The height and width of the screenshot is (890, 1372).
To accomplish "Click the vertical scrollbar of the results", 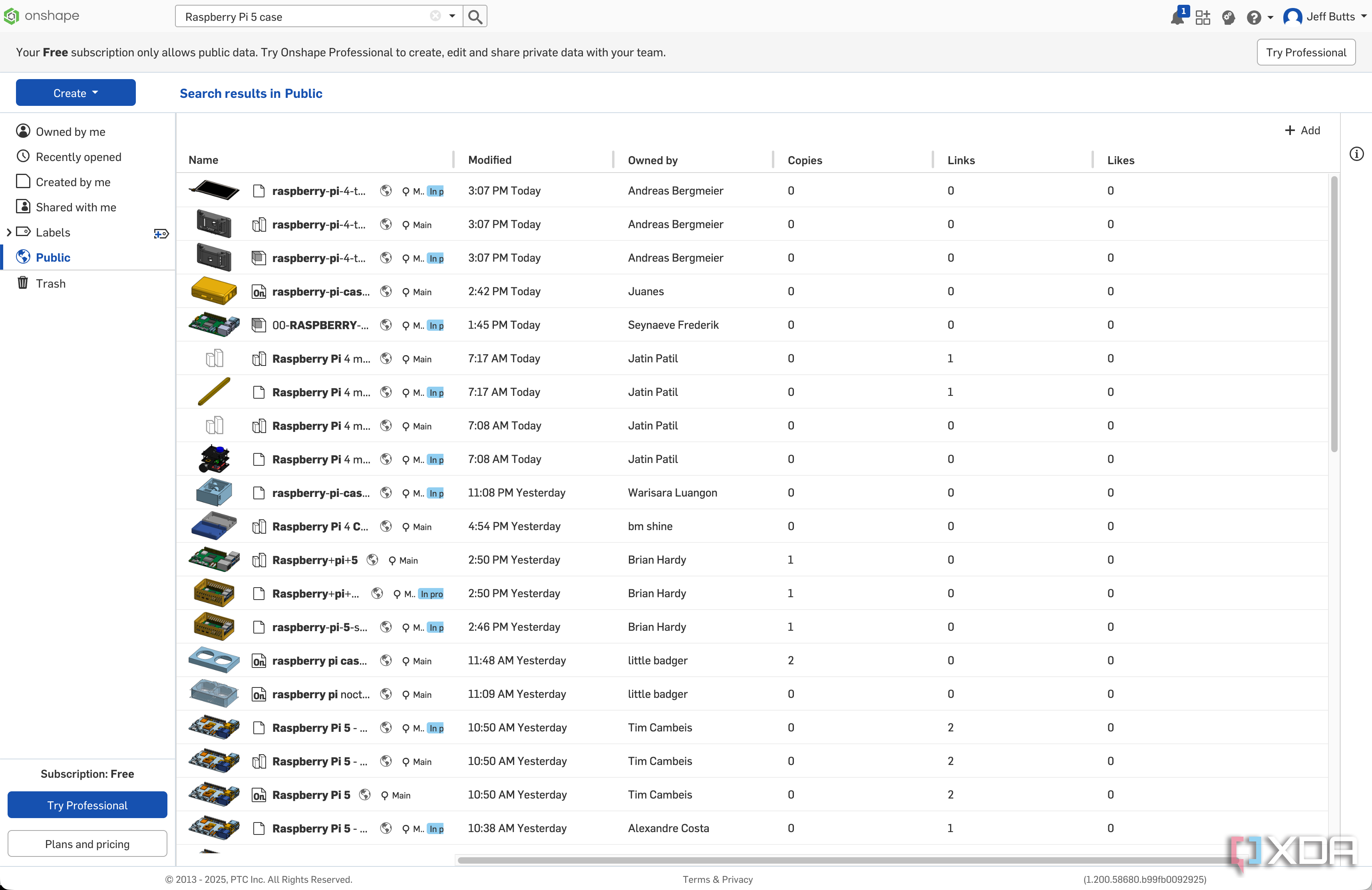I will (x=1334, y=314).
